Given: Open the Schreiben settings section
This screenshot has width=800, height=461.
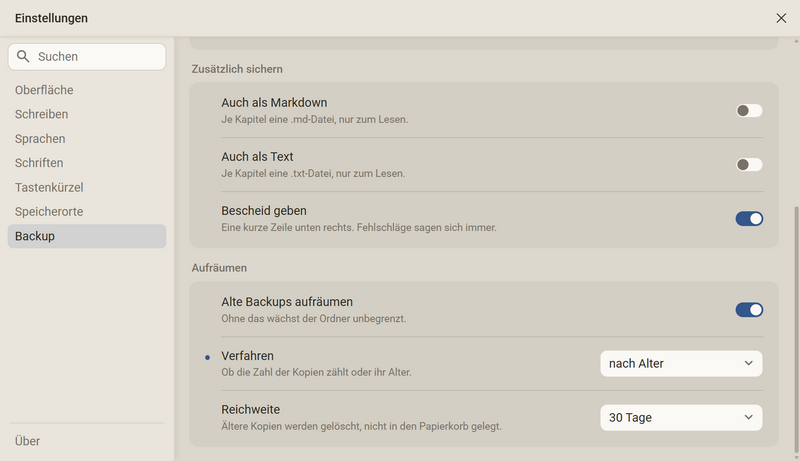Looking at the screenshot, I should (x=87, y=114).
